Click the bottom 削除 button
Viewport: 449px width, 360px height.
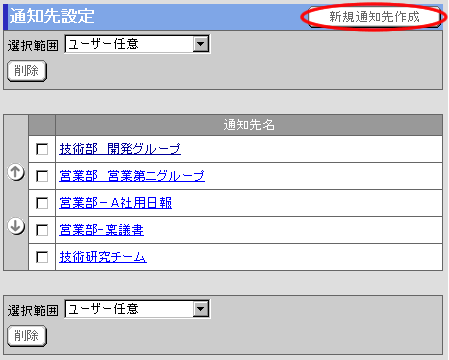point(27,336)
